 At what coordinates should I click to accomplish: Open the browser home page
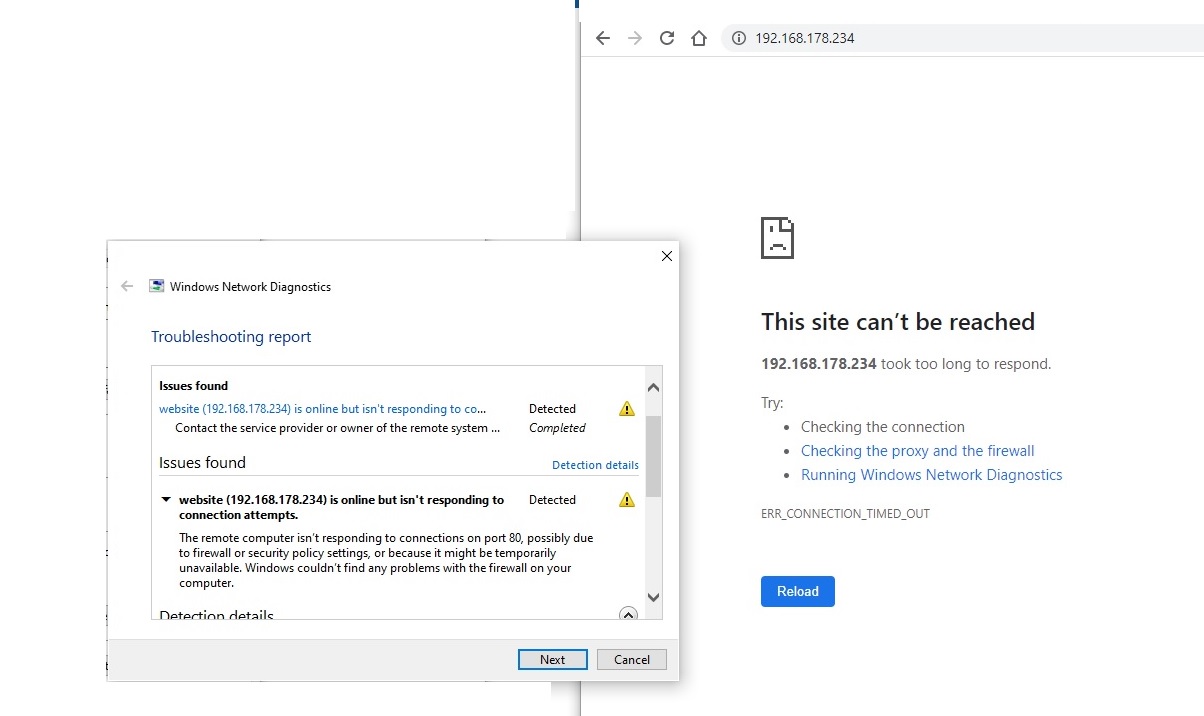(x=698, y=37)
